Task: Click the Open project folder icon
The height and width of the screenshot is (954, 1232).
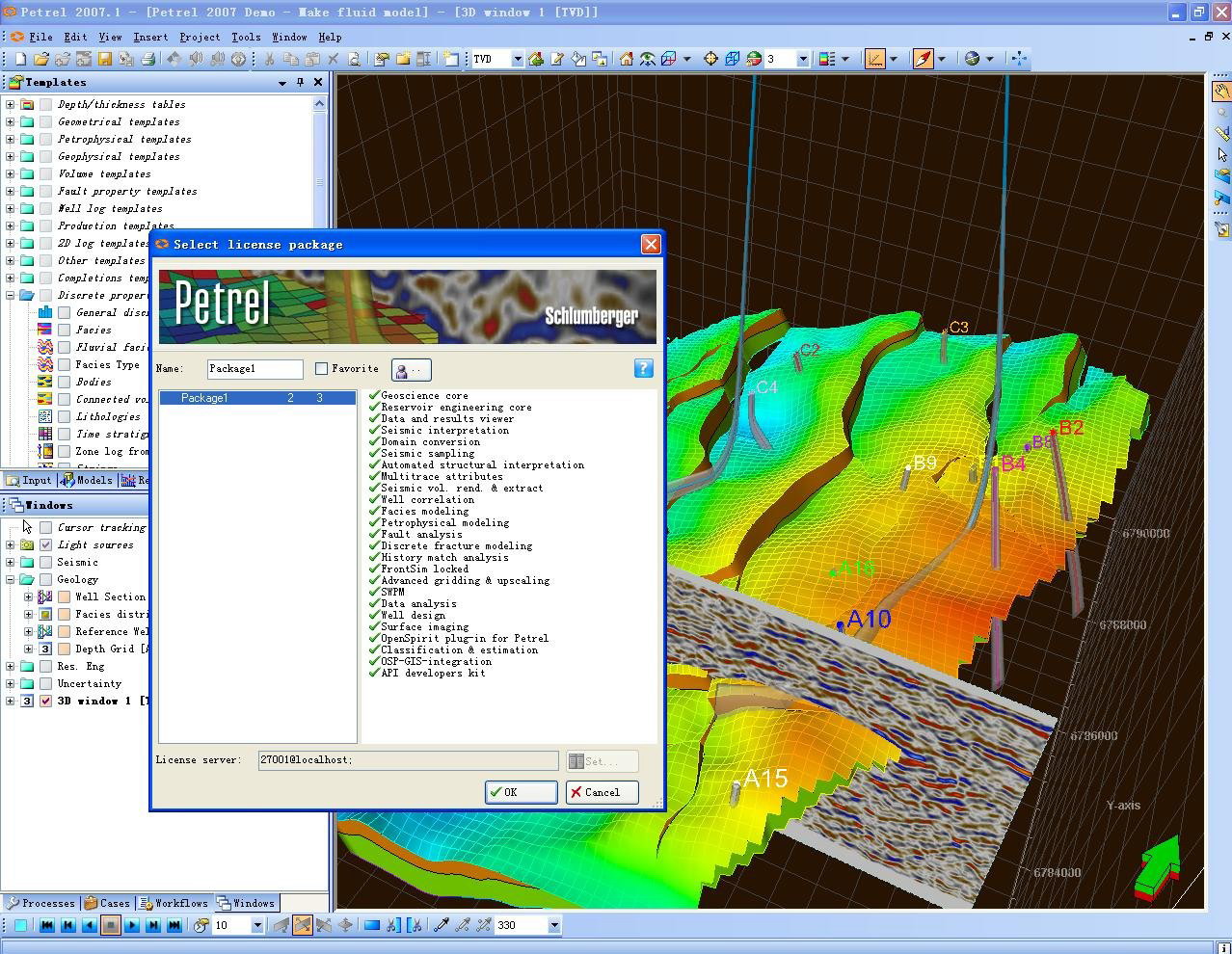Action: coord(41,59)
